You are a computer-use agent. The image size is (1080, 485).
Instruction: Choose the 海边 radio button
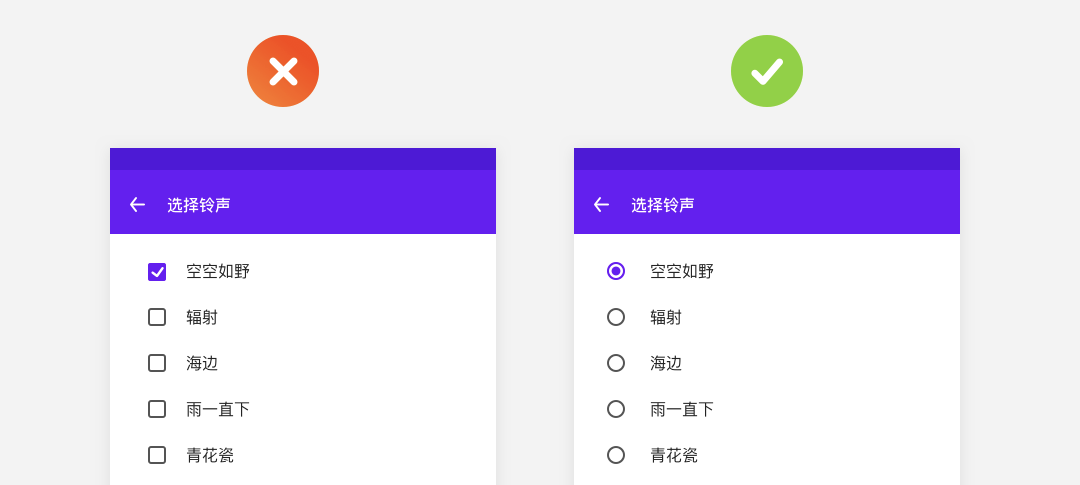(616, 363)
